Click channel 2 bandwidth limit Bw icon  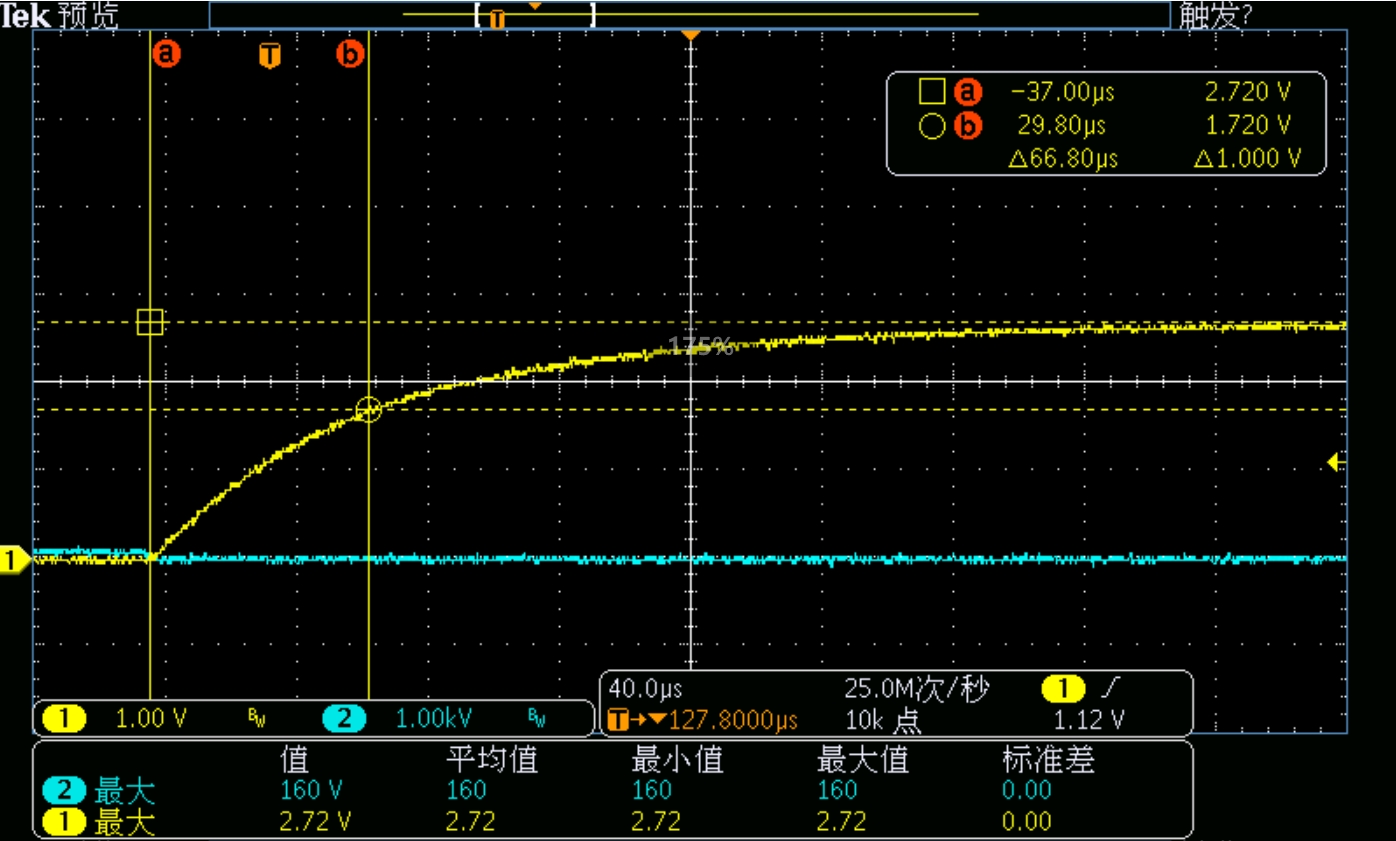click(x=537, y=718)
